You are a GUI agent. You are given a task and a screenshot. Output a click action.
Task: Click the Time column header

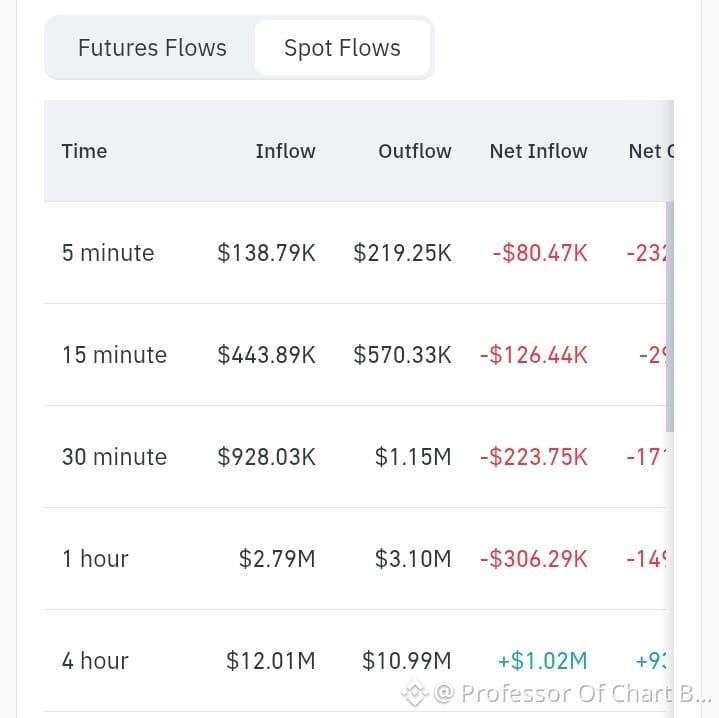click(x=84, y=151)
